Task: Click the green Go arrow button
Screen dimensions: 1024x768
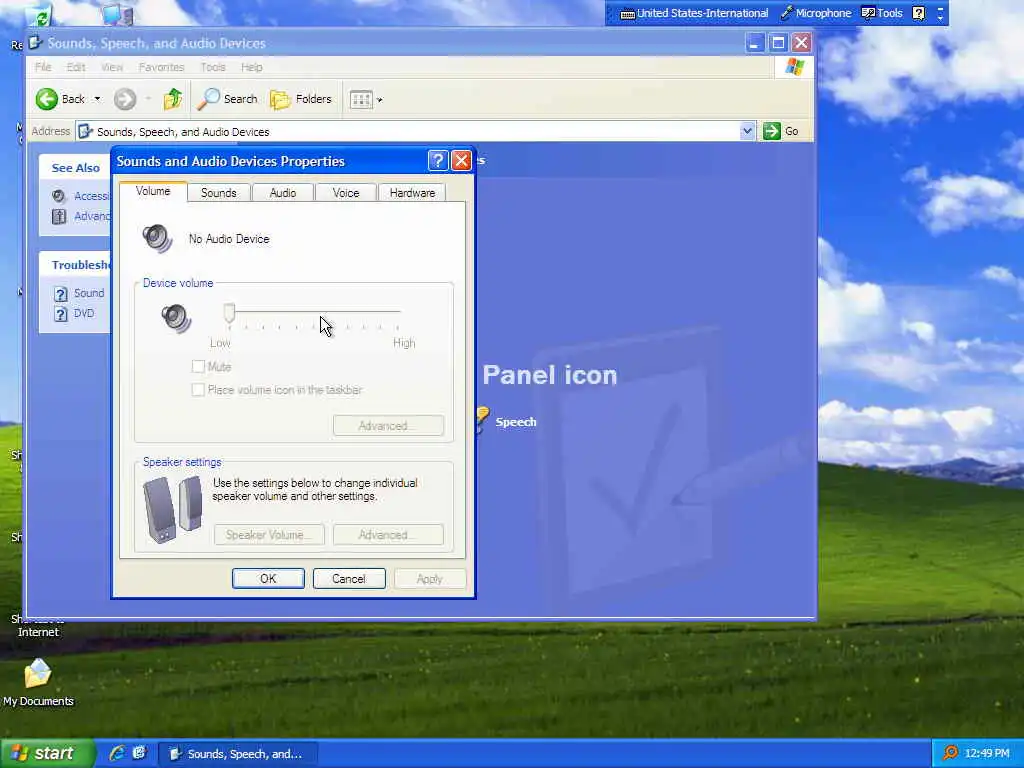Action: coord(771,131)
